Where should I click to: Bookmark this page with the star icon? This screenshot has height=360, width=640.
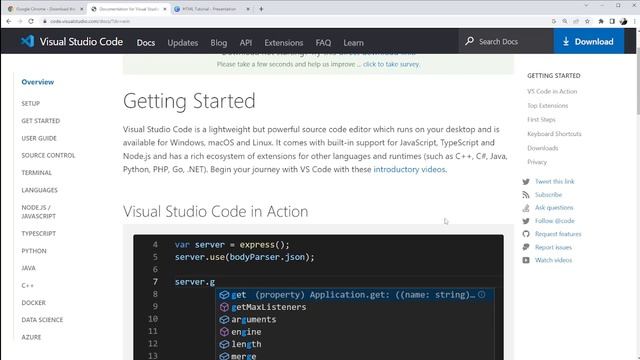tap(587, 21)
